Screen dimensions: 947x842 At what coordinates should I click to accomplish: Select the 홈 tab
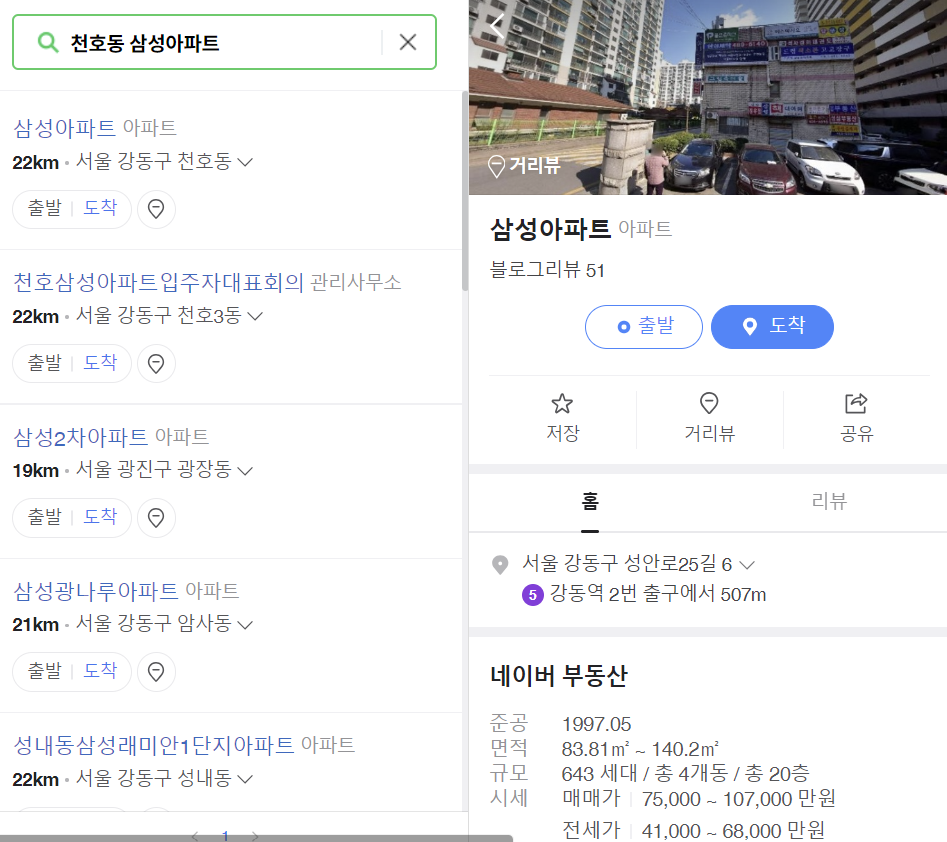pyautogui.click(x=590, y=501)
